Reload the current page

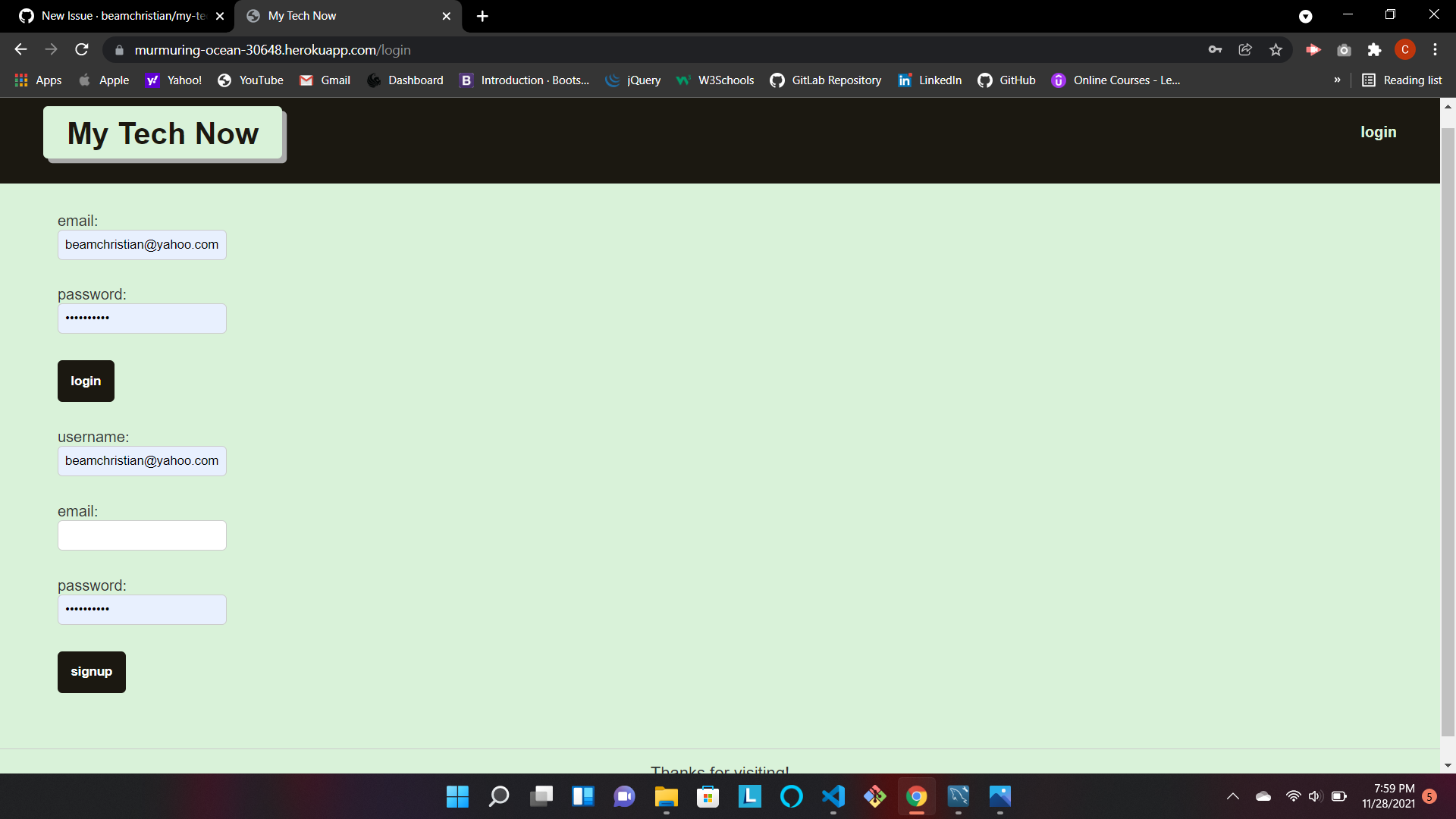click(82, 50)
